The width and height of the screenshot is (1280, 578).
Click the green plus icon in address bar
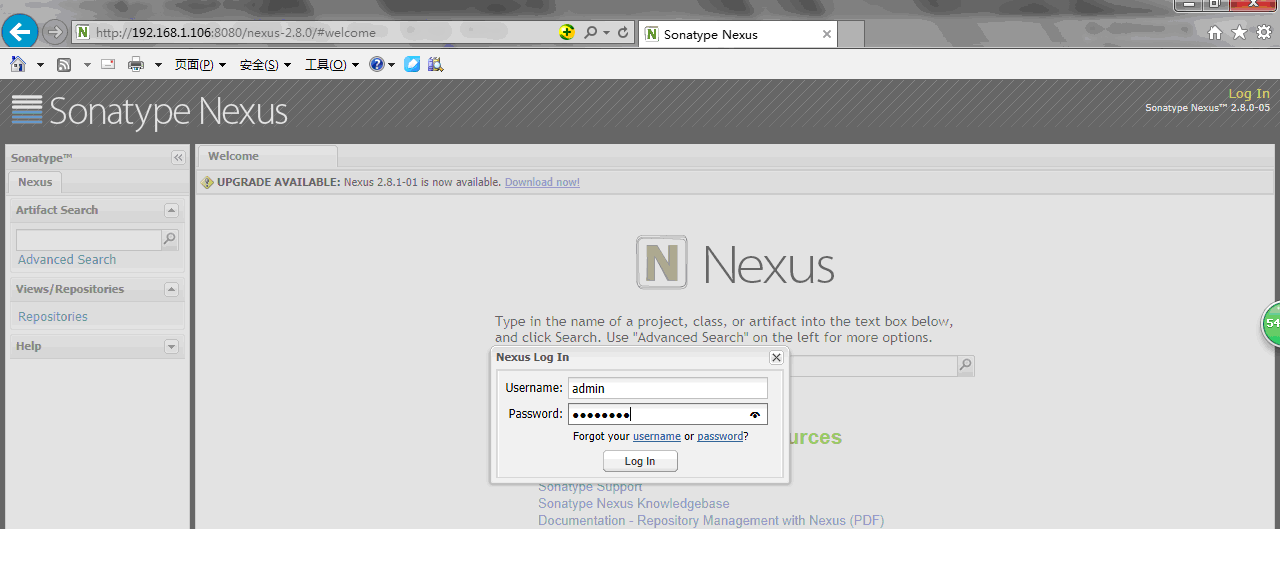point(567,32)
